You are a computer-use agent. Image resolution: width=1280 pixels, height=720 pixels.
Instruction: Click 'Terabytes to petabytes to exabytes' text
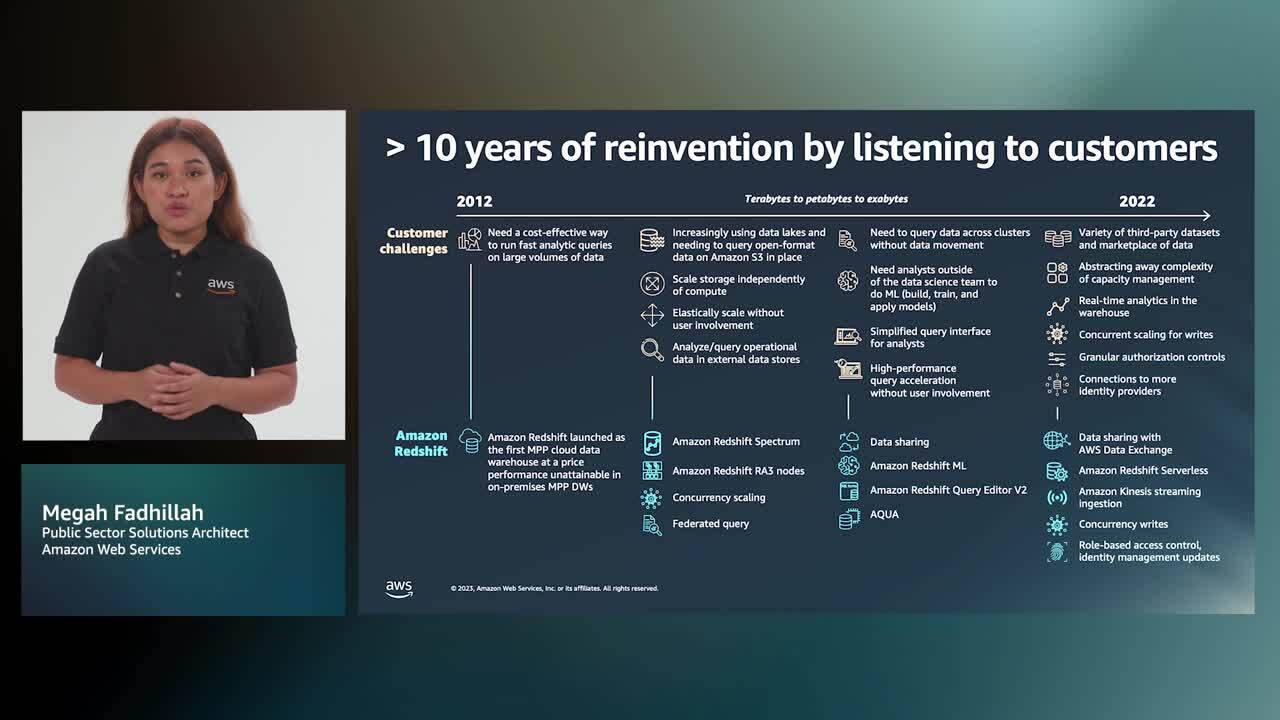click(826, 199)
